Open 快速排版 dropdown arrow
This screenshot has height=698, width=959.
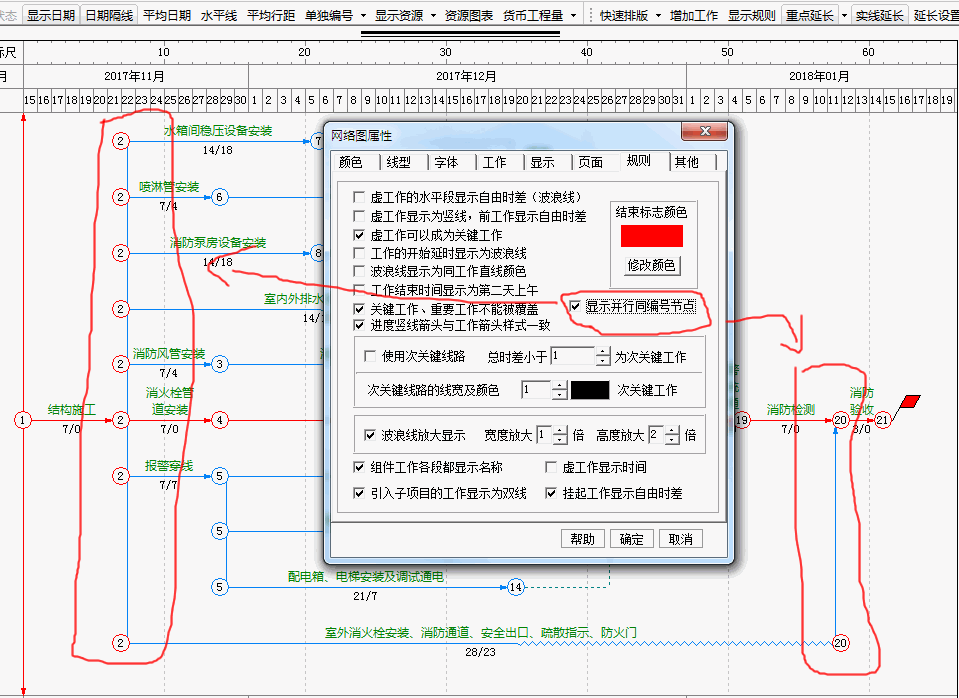[658, 15]
